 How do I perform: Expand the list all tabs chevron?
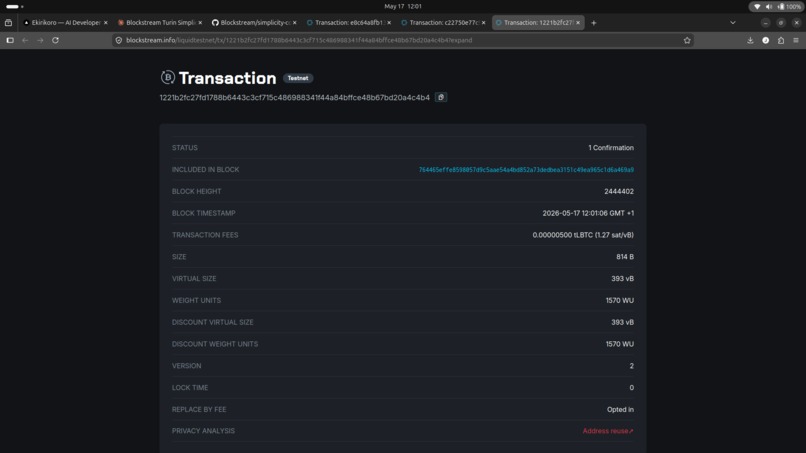point(732,23)
